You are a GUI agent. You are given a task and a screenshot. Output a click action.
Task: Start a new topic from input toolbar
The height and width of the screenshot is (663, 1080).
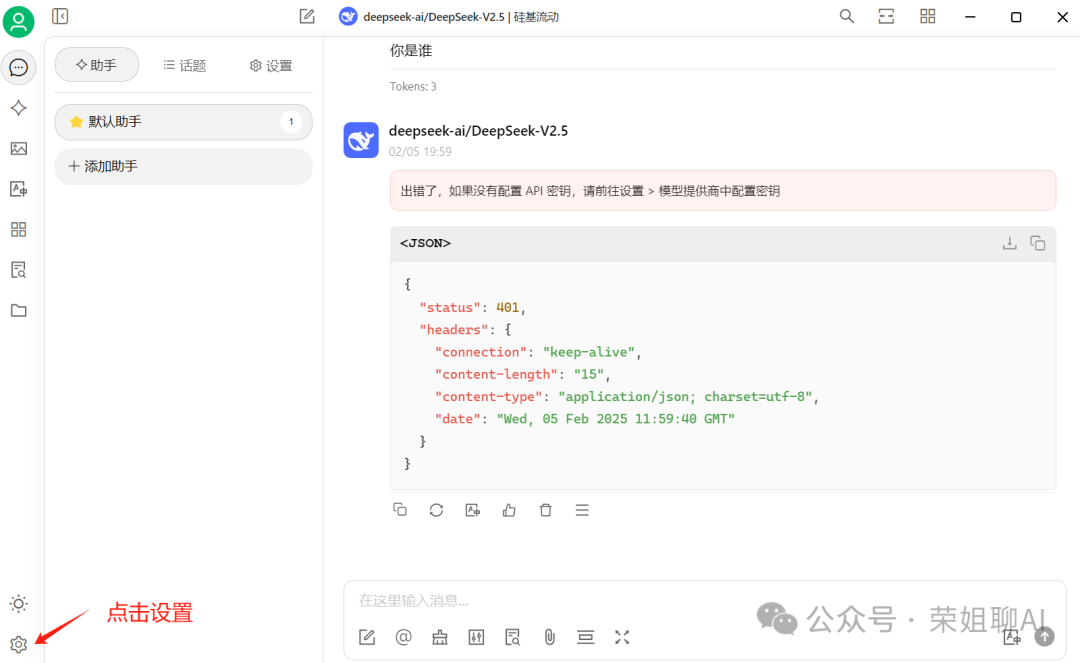[x=367, y=638]
